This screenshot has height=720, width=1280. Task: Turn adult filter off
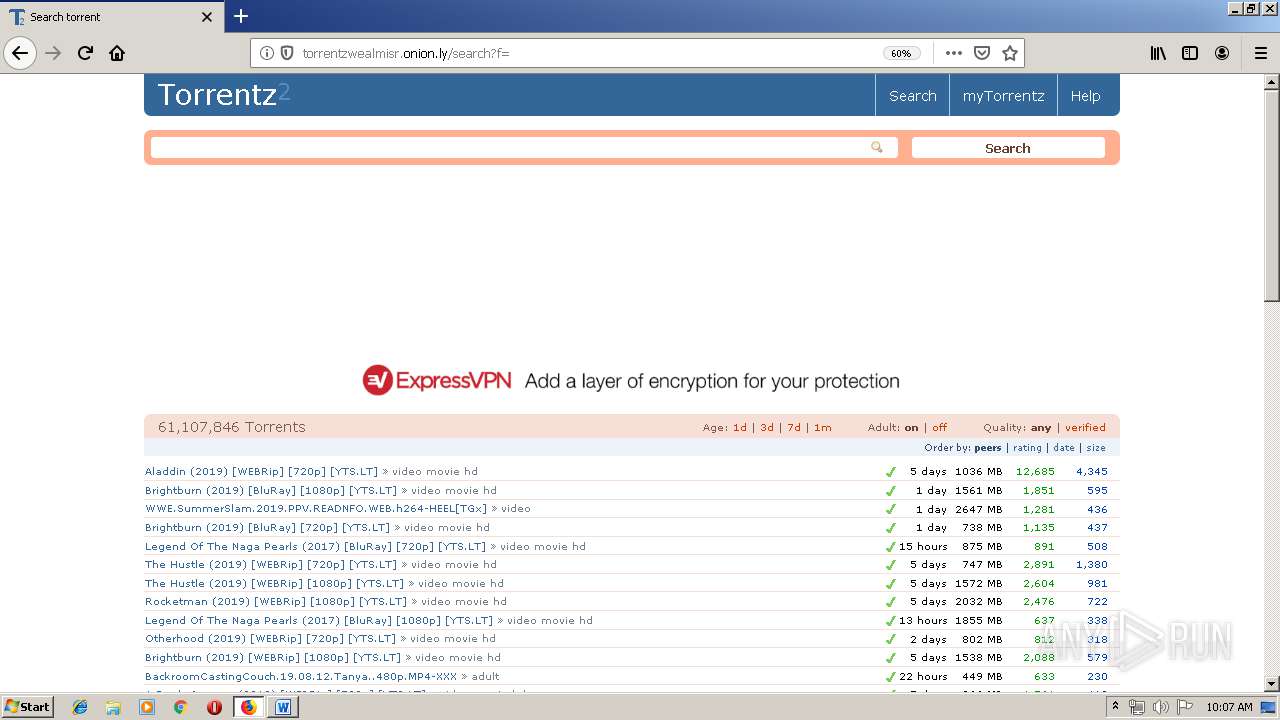(940, 428)
